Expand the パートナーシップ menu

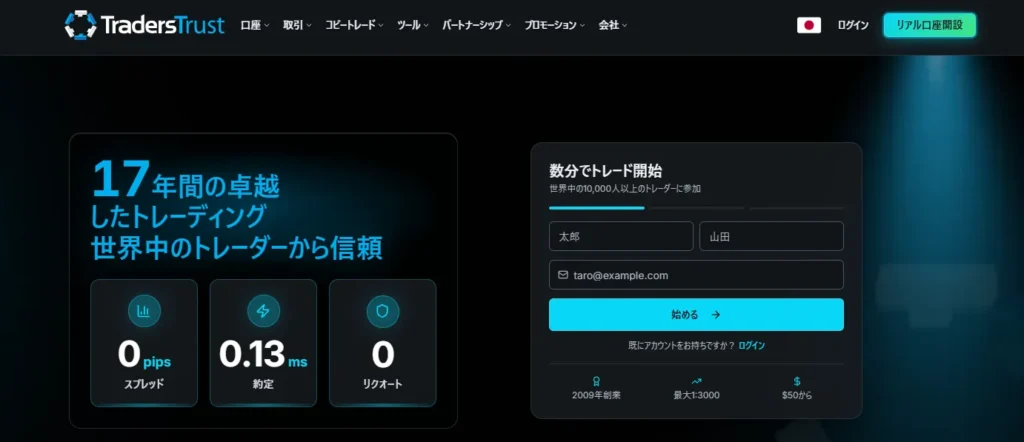476,25
